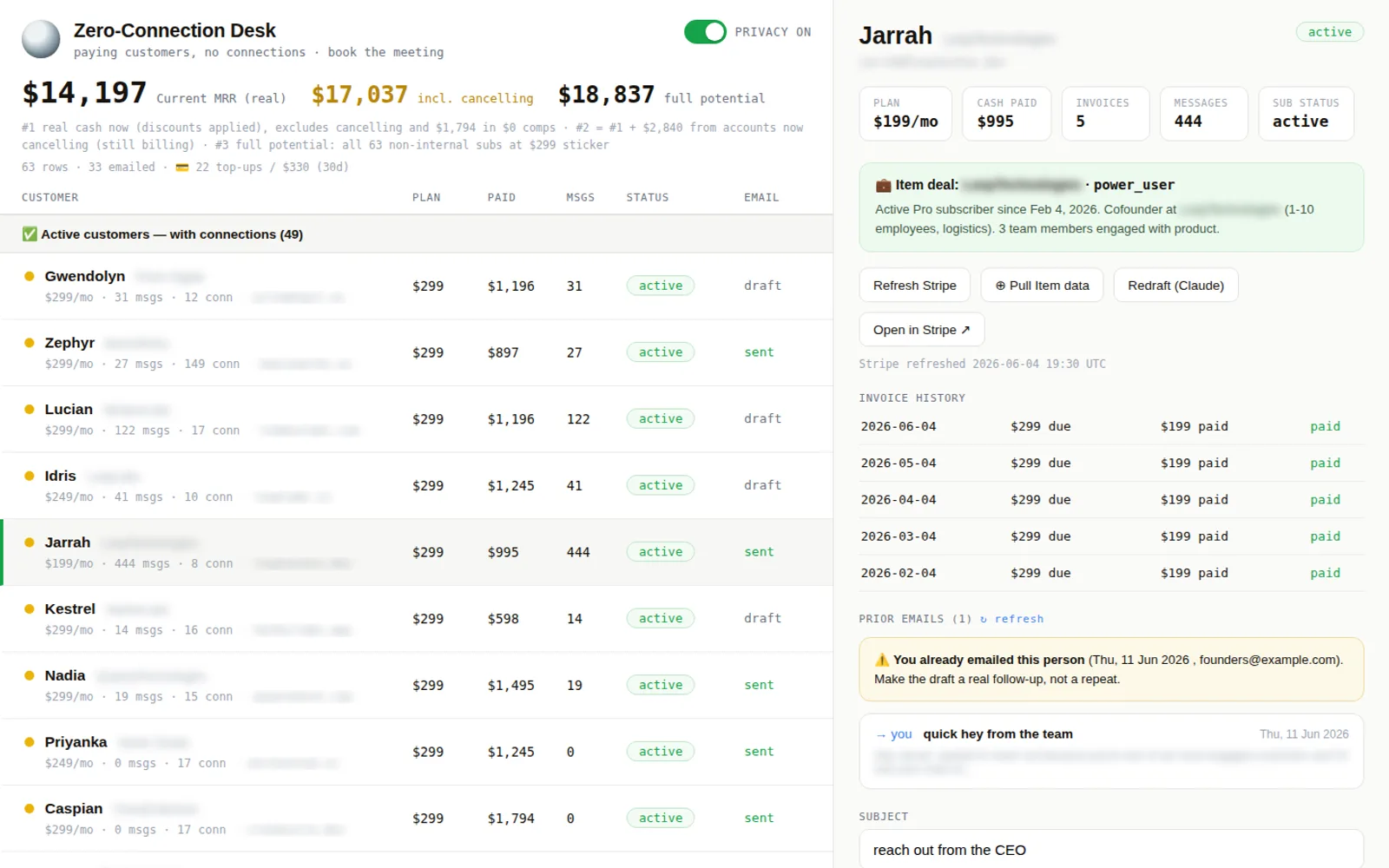Image resolution: width=1389 pixels, height=868 pixels.
Task: Click the yellow dot beside Kestrel
Action: pyautogui.click(x=30, y=608)
